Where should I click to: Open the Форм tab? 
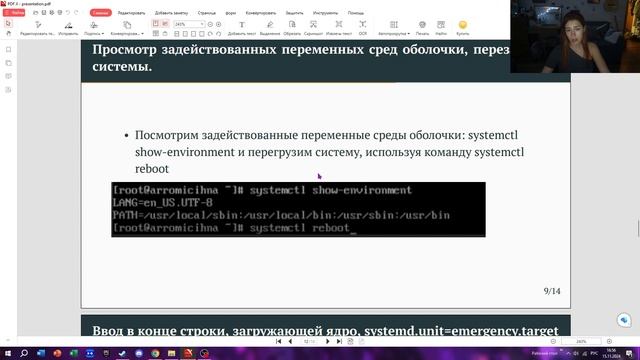231,13
